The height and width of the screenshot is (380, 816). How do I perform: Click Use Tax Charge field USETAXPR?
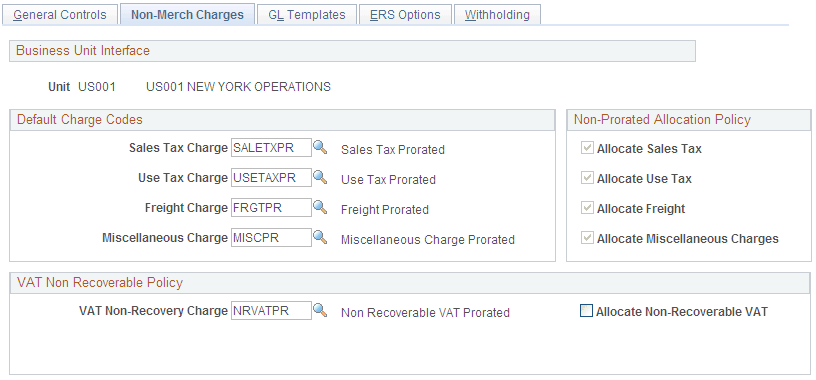coord(271,178)
